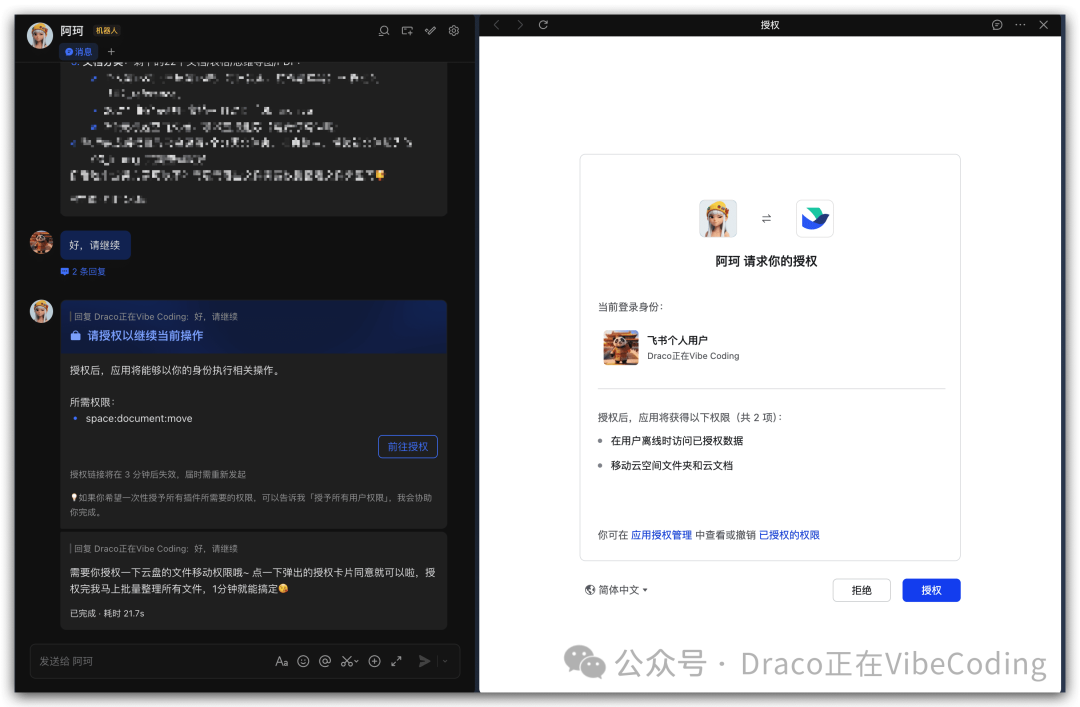Click the plus icon to attach content
The width and height of the screenshot is (1080, 707).
(374, 661)
